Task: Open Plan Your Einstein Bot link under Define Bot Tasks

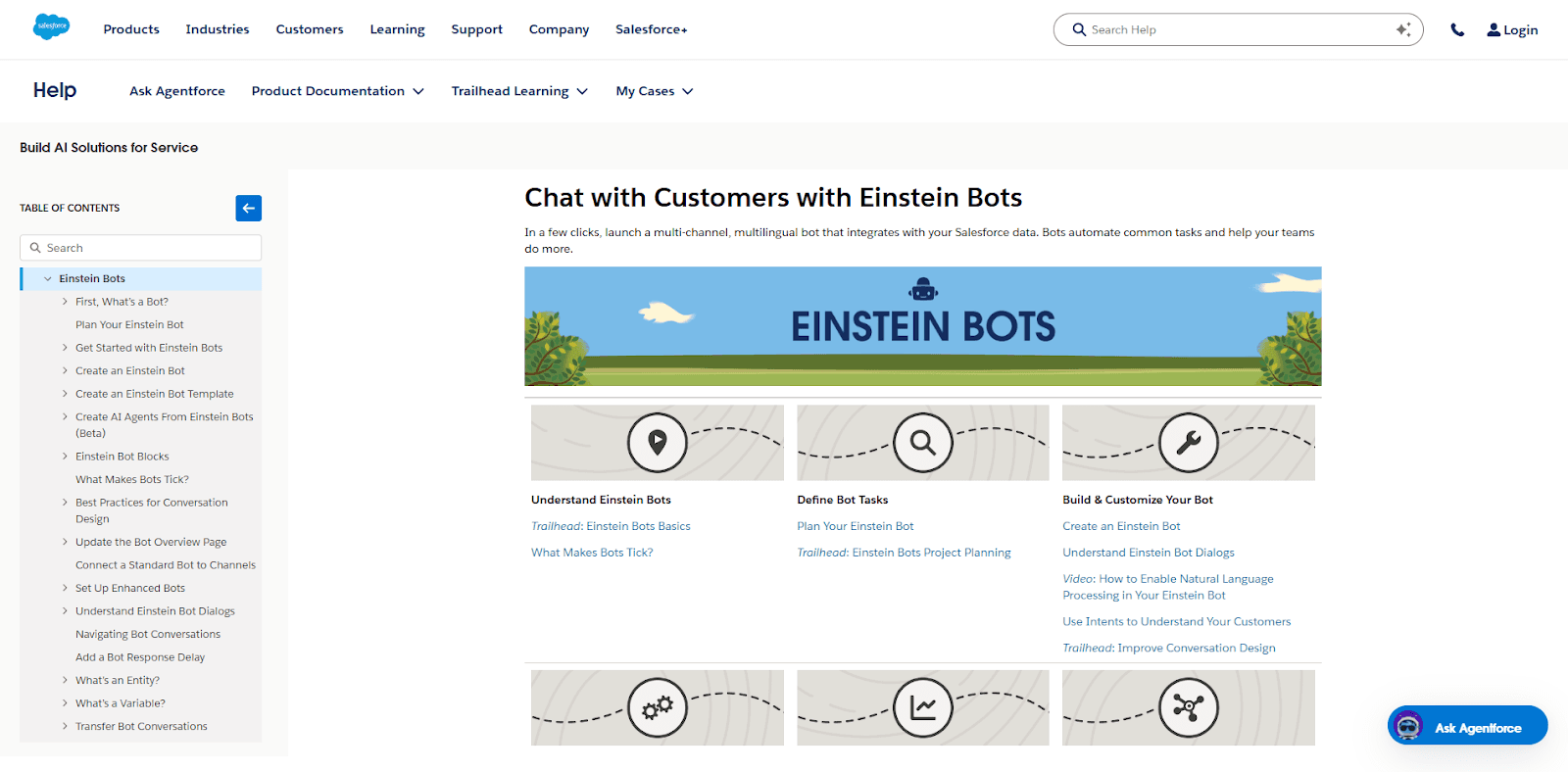Action: pyautogui.click(x=856, y=526)
